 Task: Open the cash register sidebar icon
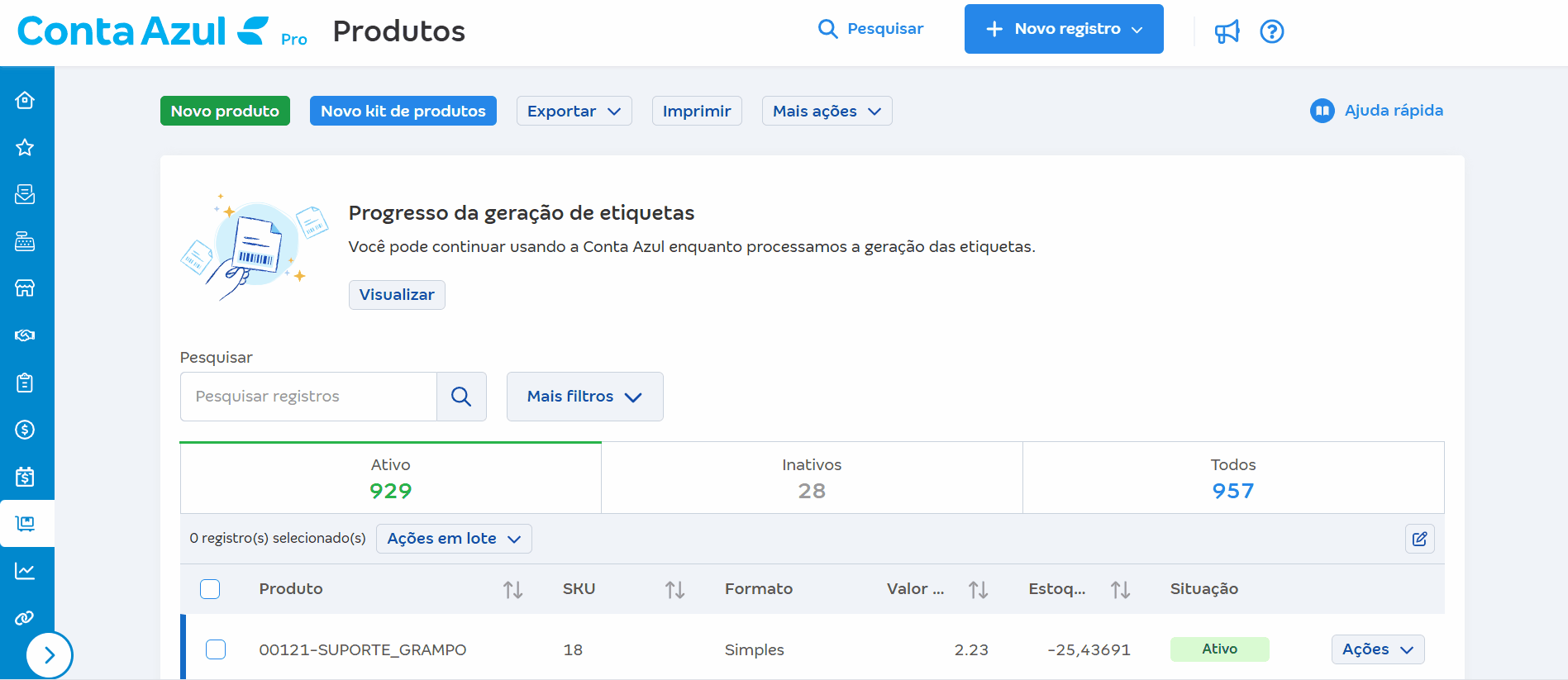[x=25, y=241]
